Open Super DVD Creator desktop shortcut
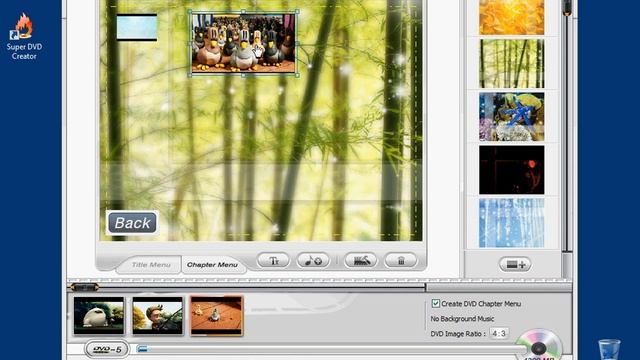 24,37
